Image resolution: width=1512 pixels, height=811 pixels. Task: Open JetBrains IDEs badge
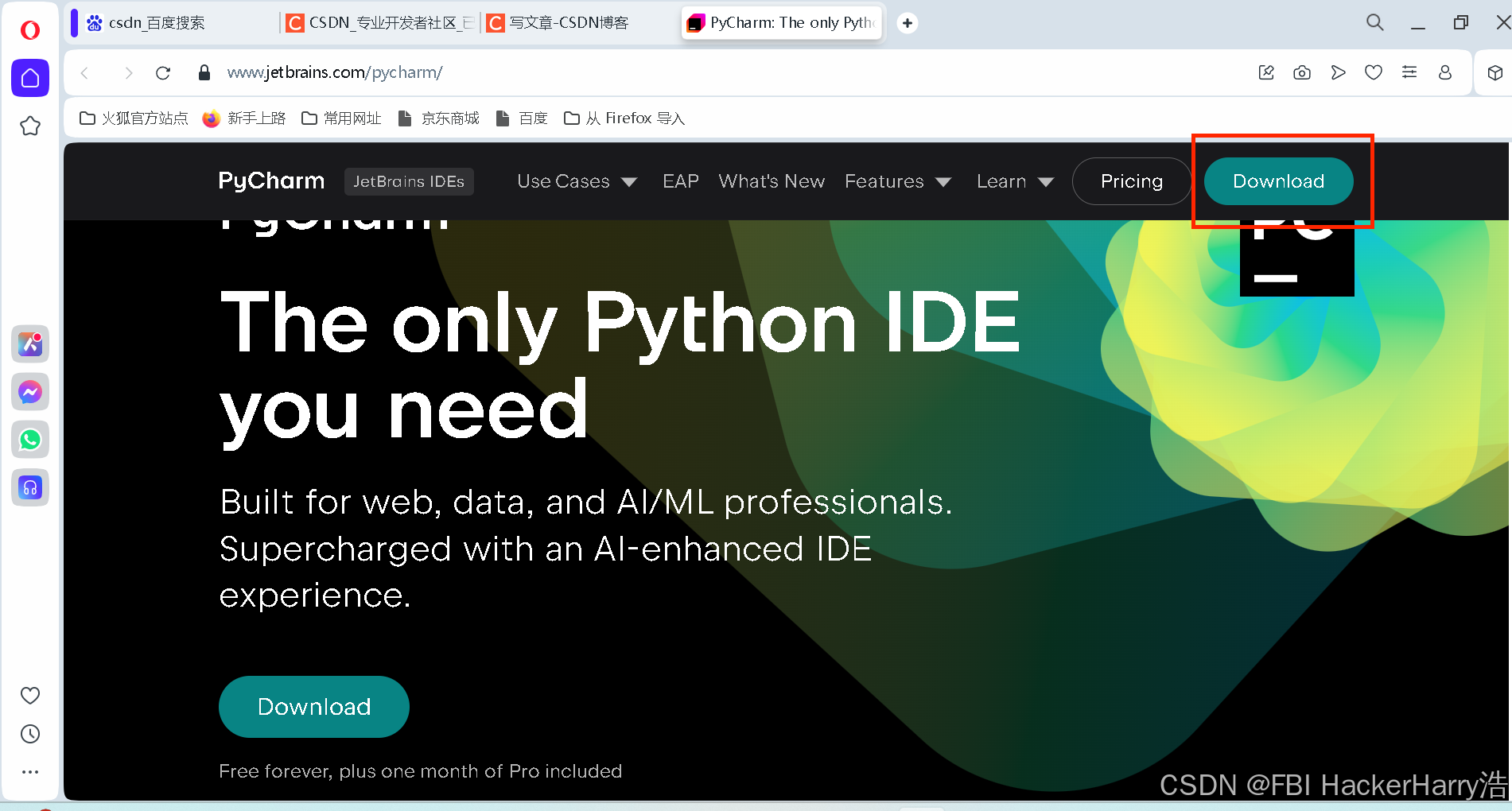[x=409, y=181]
